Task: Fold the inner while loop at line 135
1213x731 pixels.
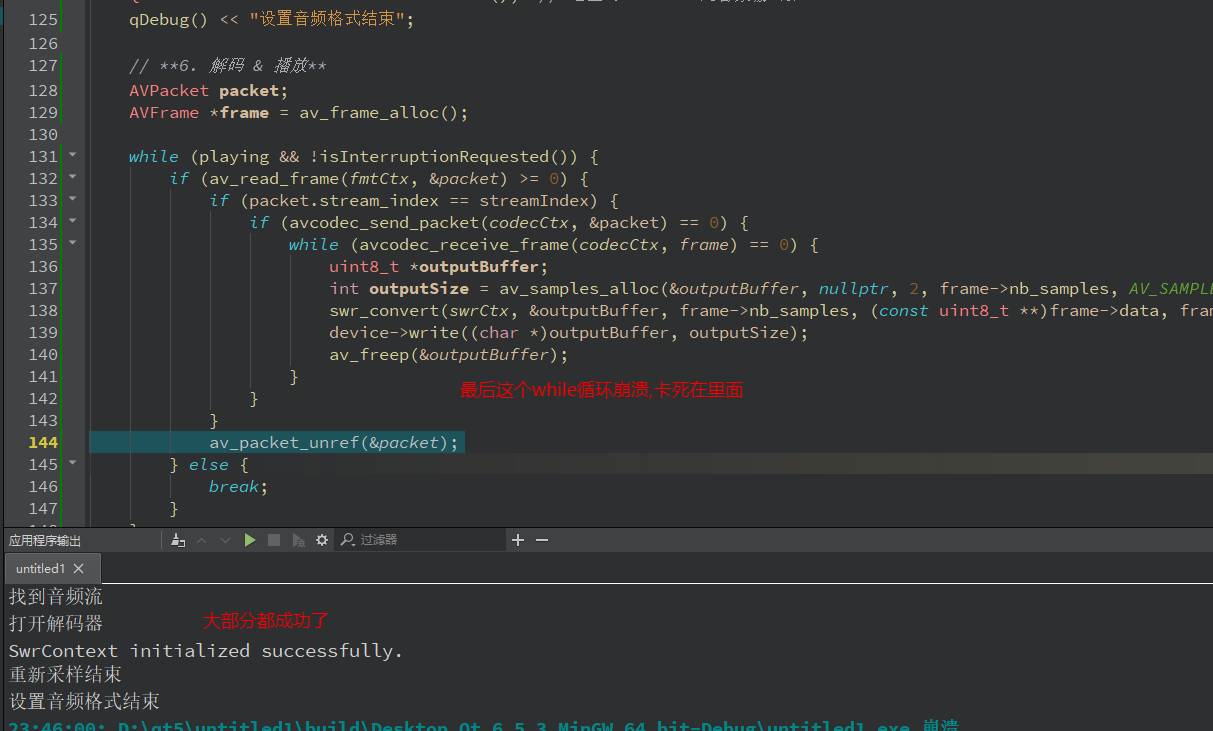Action: point(72,244)
